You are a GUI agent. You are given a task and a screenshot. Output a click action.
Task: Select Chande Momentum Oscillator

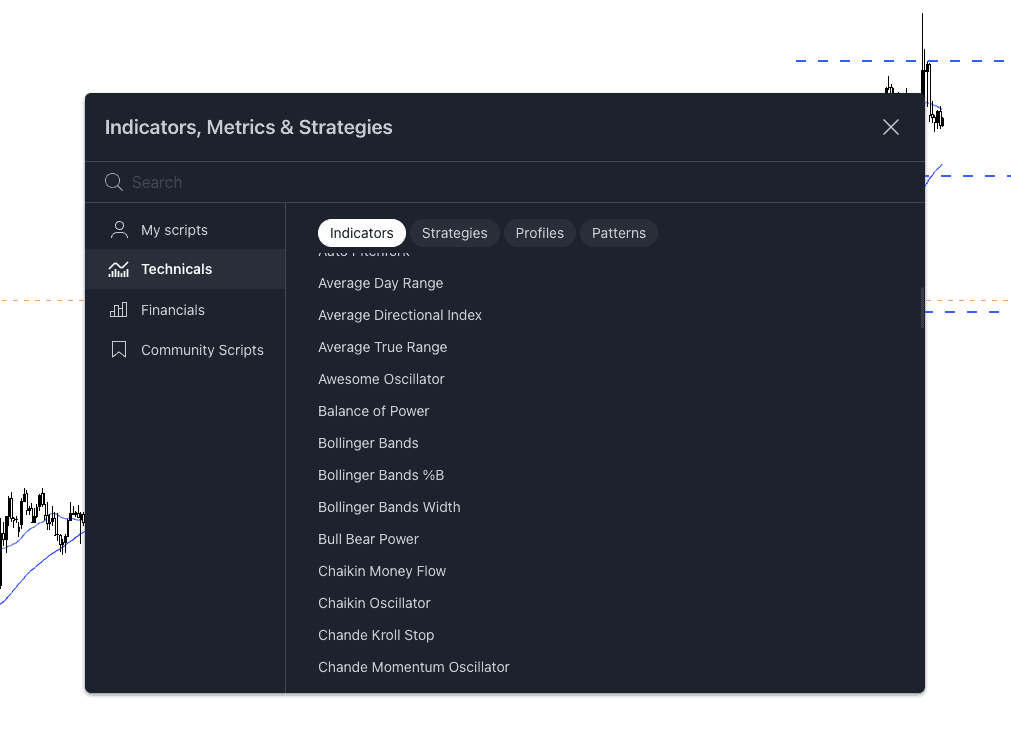click(x=413, y=667)
